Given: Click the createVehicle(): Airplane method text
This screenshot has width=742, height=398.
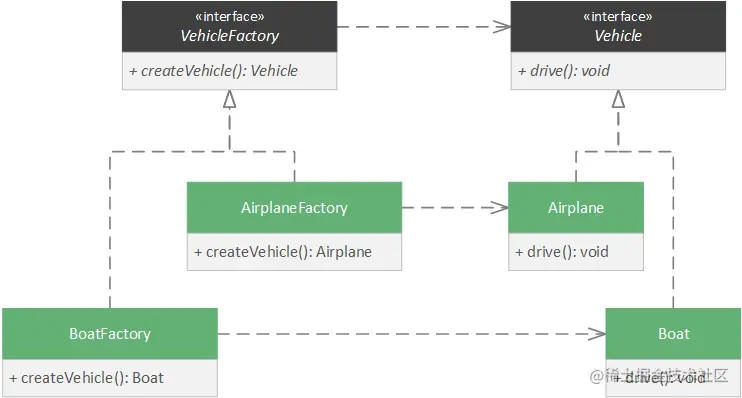Looking at the screenshot, I should 283,252.
